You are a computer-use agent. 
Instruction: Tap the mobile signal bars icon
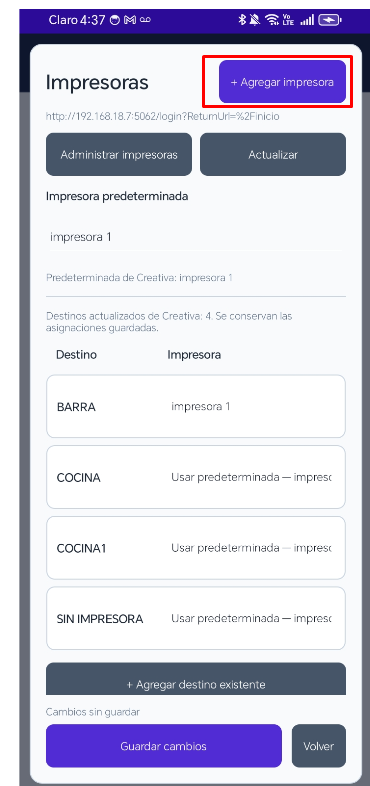click(307, 20)
